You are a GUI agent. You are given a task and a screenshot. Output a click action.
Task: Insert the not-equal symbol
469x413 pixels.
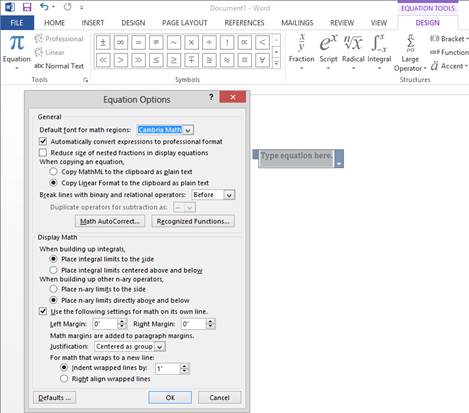[156, 42]
